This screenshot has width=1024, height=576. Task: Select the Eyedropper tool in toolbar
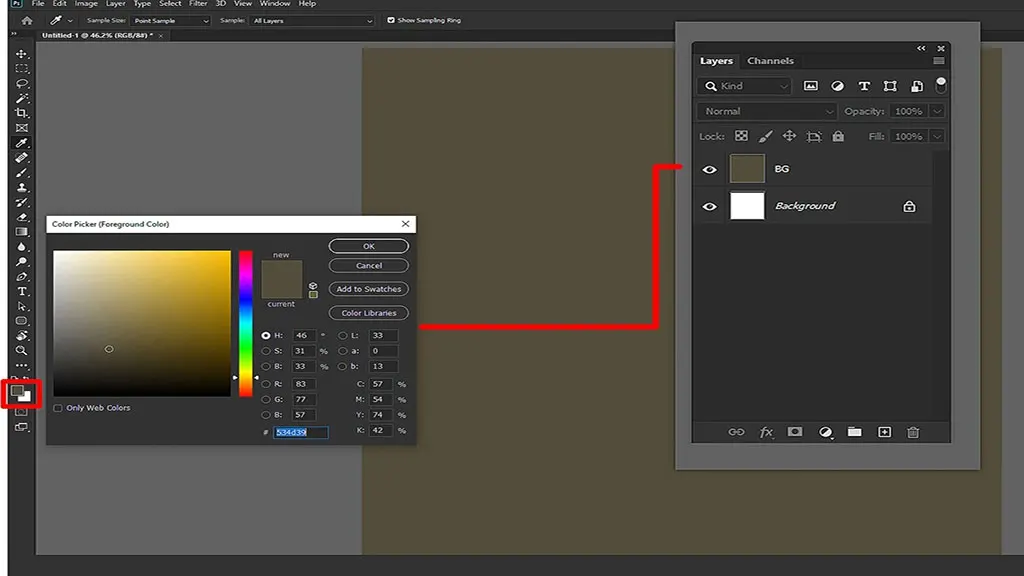(22, 143)
